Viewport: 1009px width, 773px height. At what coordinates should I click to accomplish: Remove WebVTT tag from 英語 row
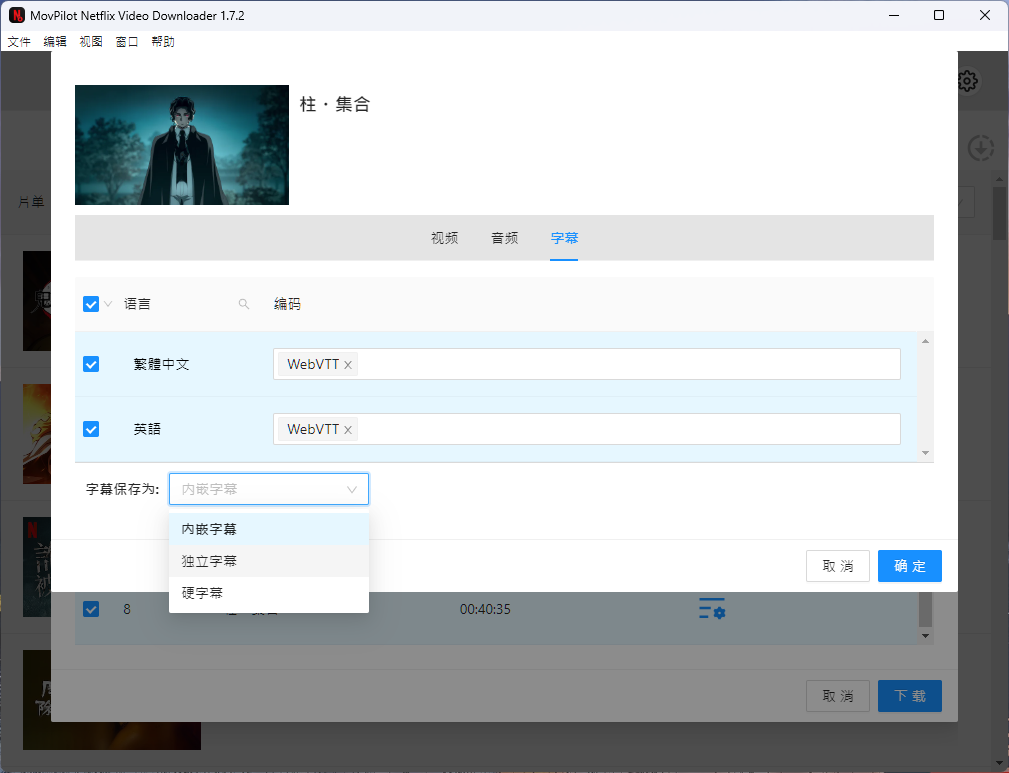(x=348, y=430)
